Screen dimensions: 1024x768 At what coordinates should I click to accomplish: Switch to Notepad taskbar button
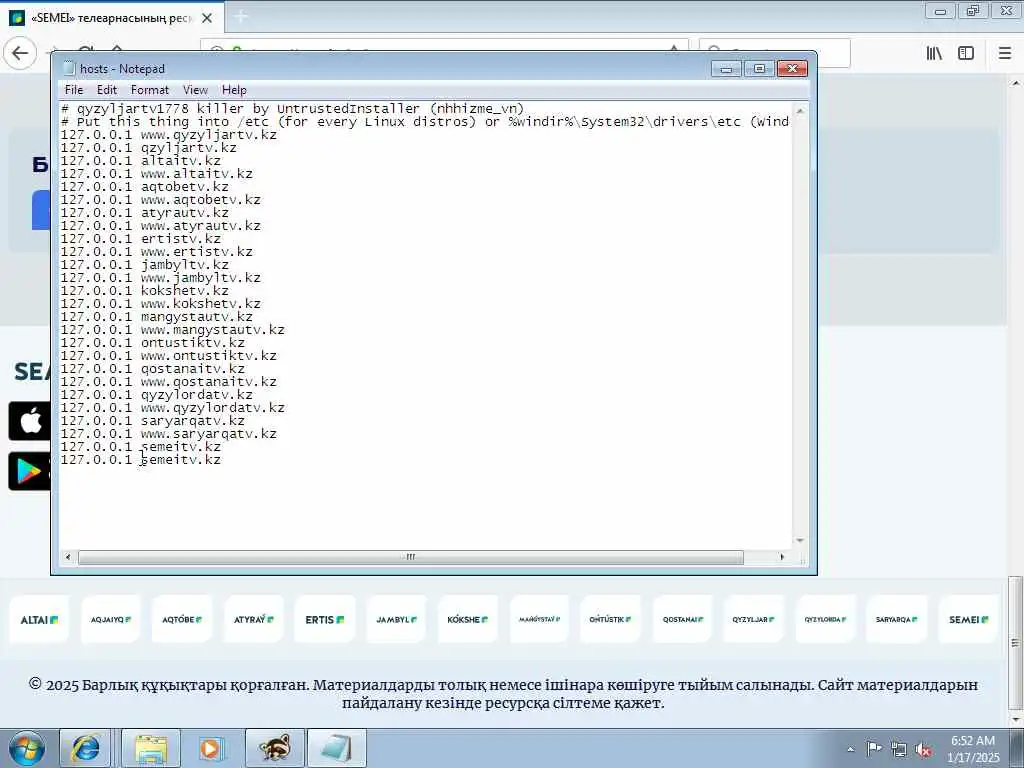click(337, 748)
